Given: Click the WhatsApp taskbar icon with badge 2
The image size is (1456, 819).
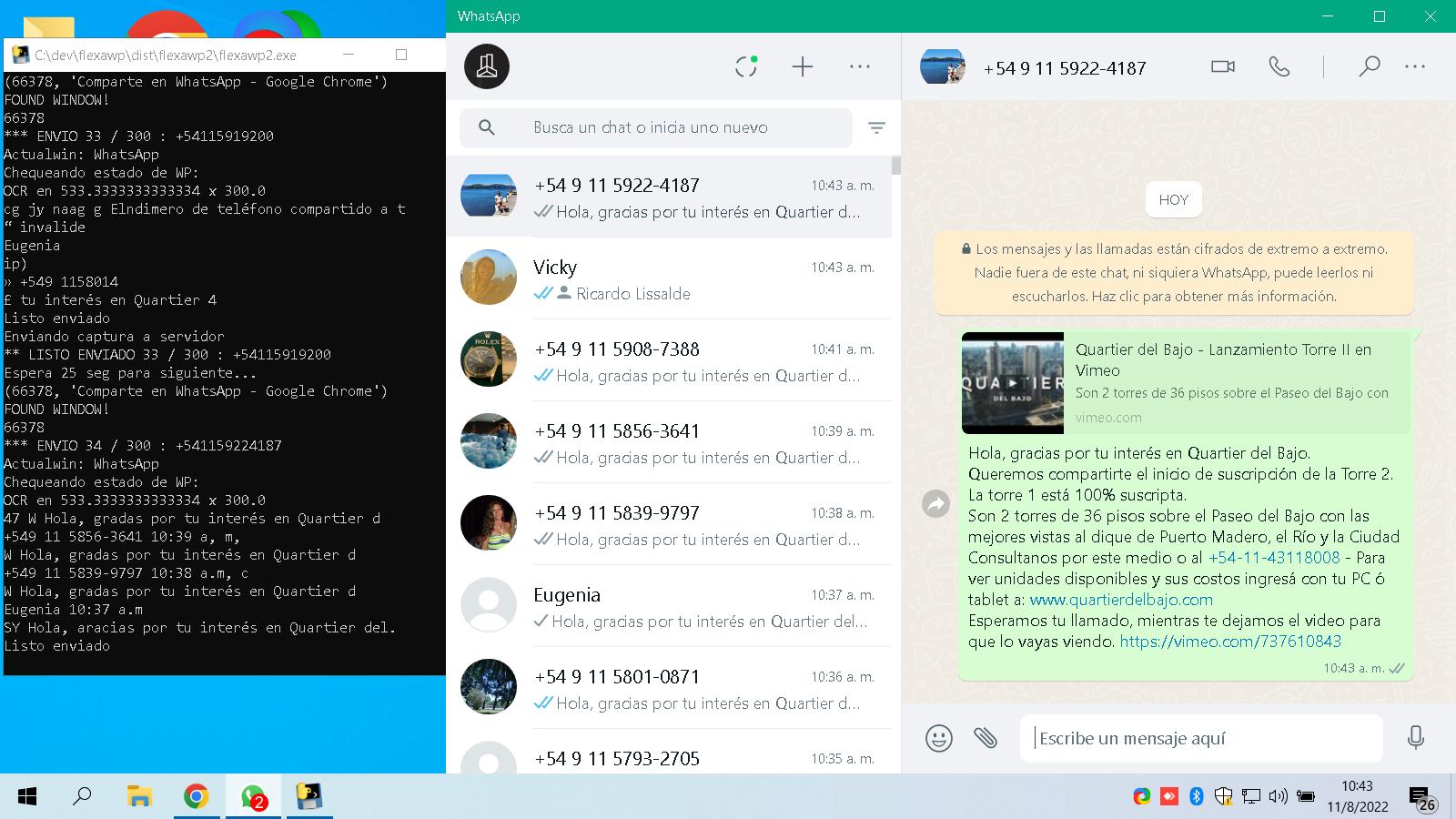Looking at the screenshot, I should pyautogui.click(x=253, y=797).
